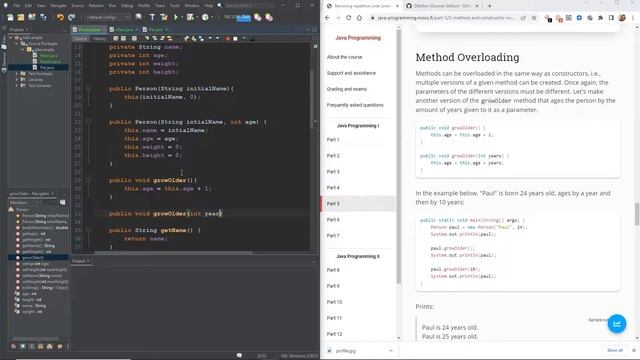Open Grading and exams link

[347, 89]
